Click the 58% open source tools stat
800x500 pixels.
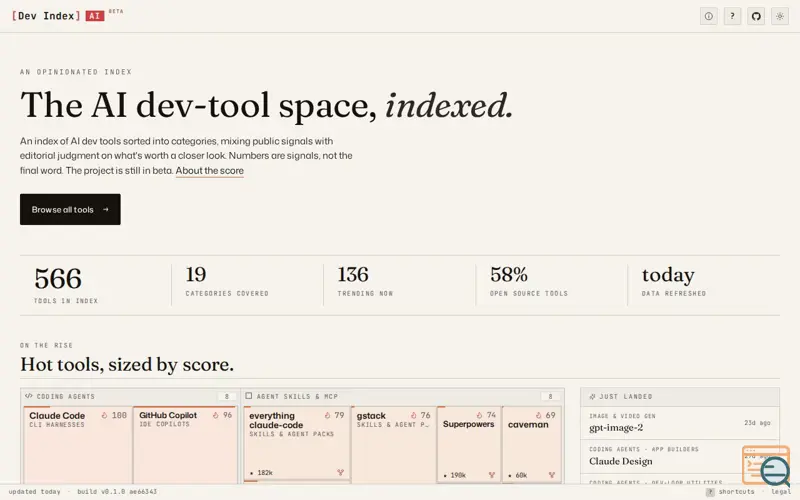(x=529, y=281)
